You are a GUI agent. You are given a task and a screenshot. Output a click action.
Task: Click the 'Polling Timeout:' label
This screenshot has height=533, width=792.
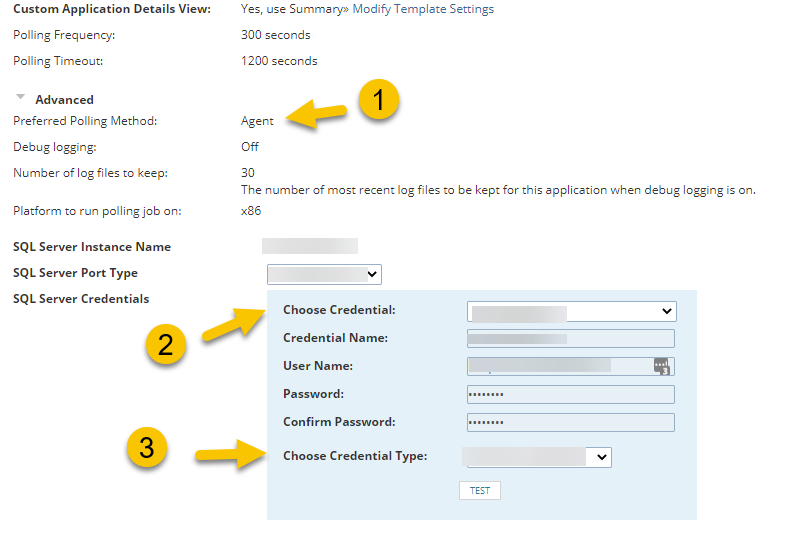(x=58, y=61)
